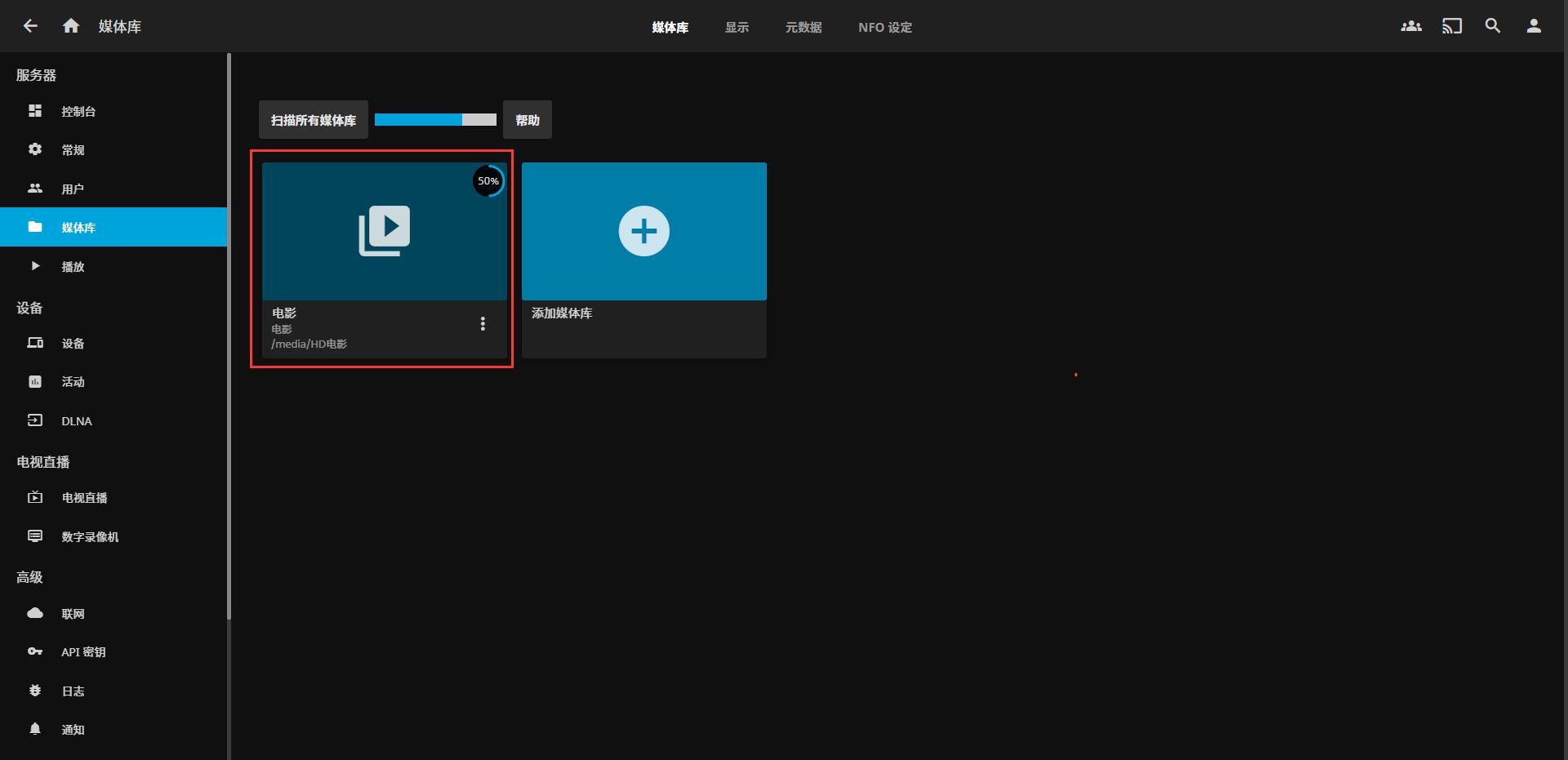Screen dimensions: 1568x760
Task: Go to home via house icon
Action: (x=71, y=26)
